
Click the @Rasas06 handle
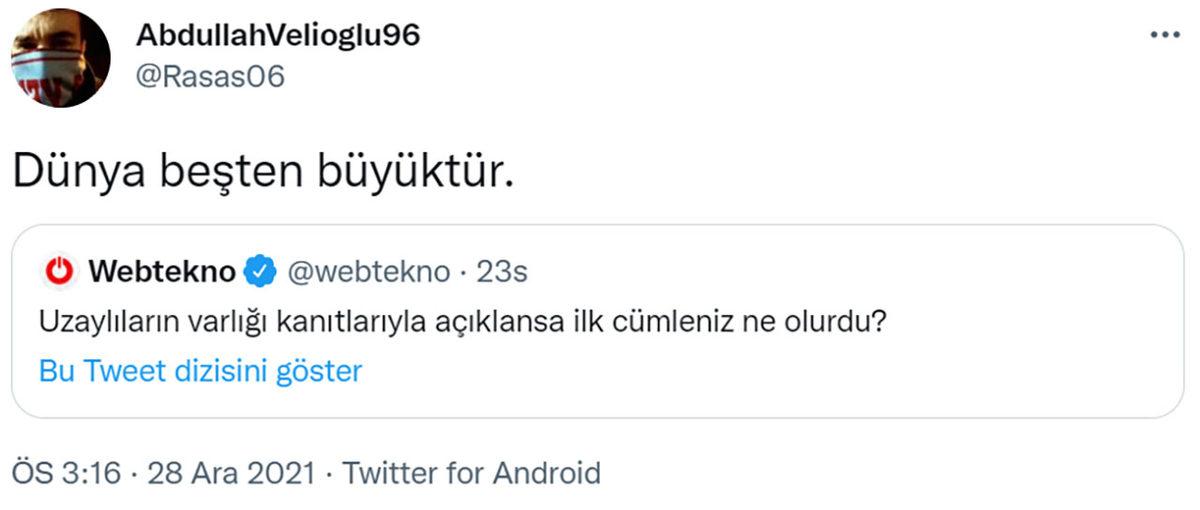click(x=209, y=77)
